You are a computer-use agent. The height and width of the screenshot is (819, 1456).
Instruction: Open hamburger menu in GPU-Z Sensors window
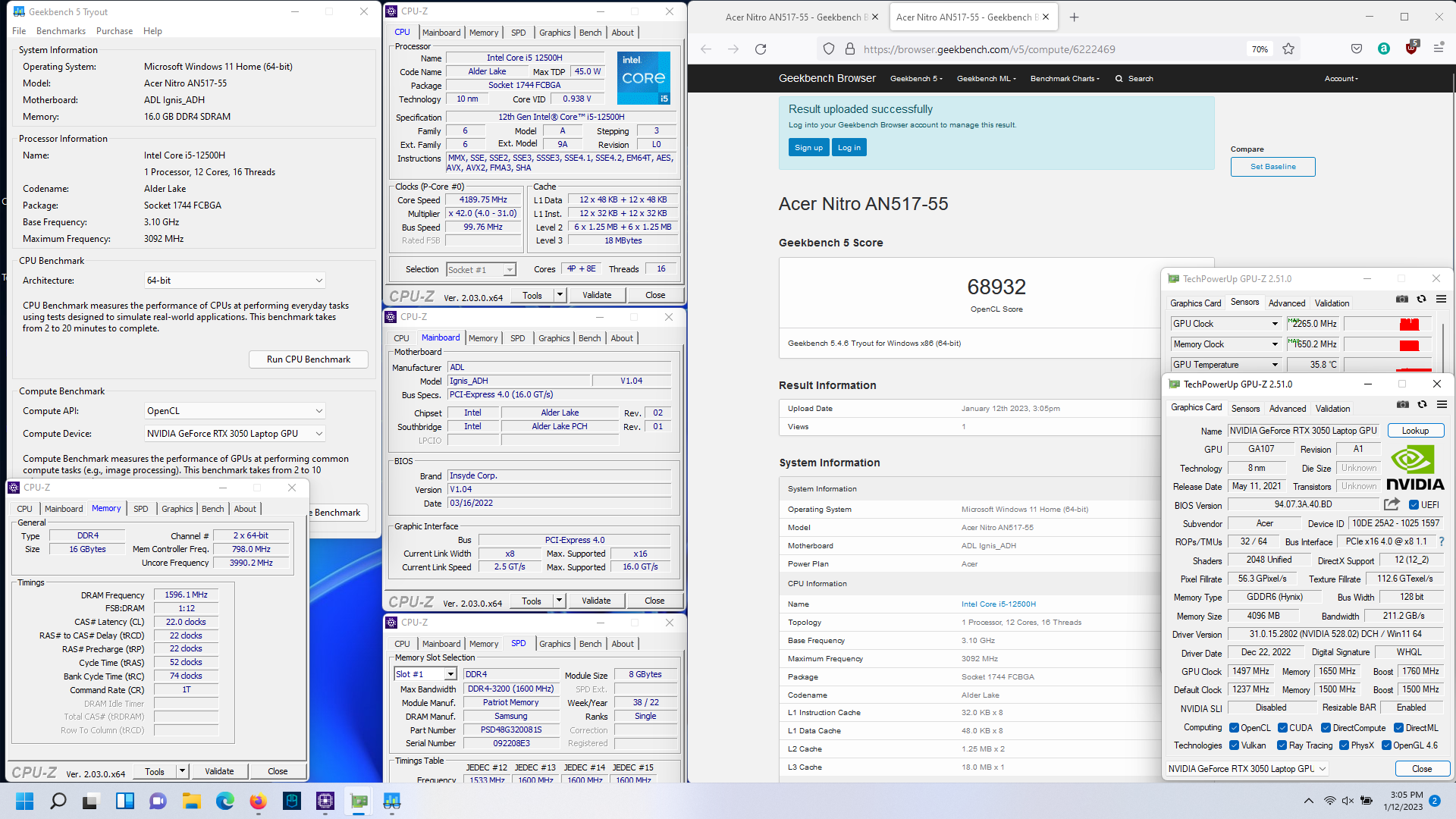click(1441, 300)
